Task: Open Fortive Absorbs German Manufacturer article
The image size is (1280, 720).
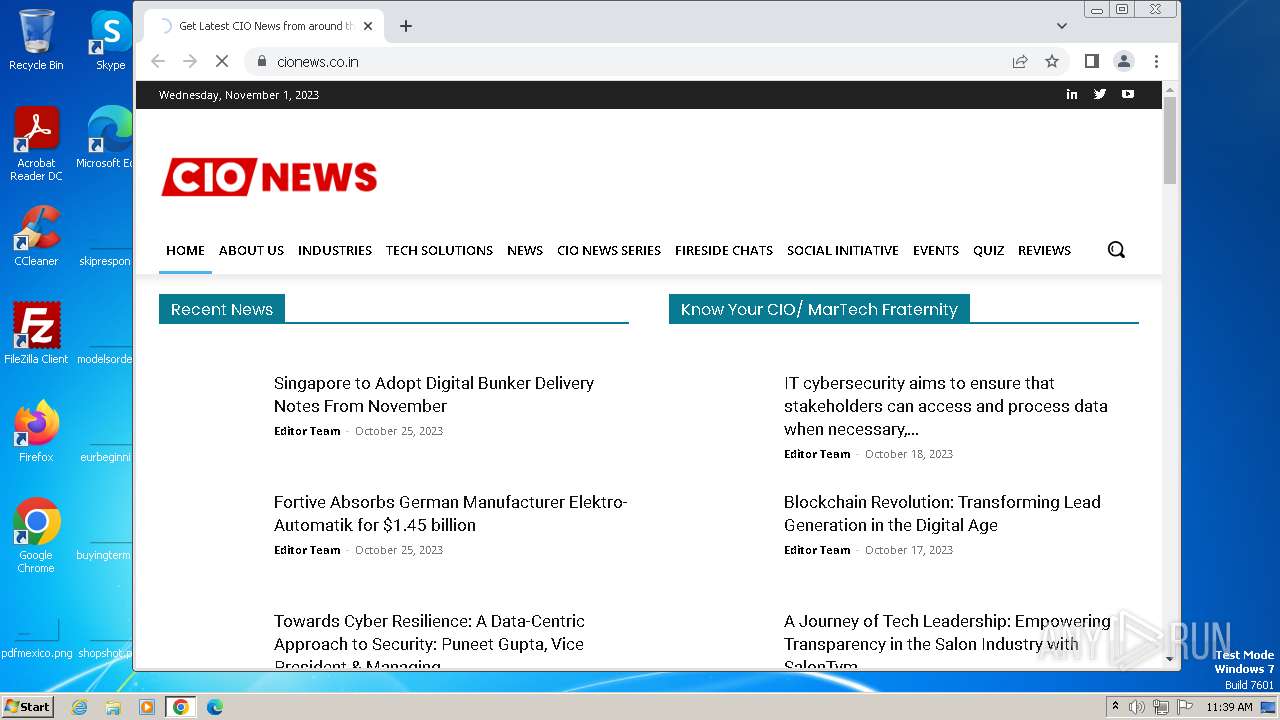Action: [x=450, y=513]
